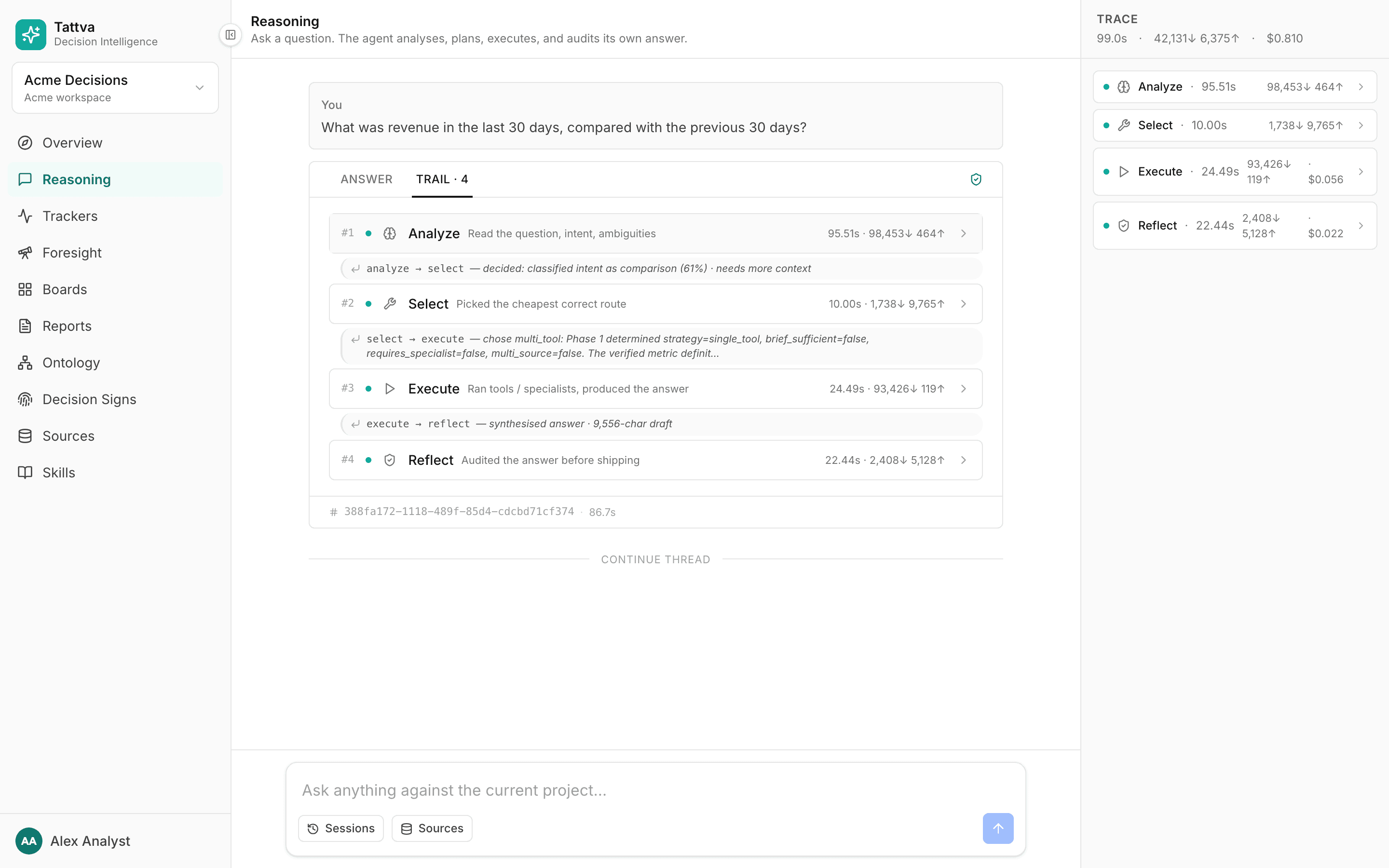Click the Alex Analyst avatar
The width and height of the screenshot is (1389, 868).
29,841
